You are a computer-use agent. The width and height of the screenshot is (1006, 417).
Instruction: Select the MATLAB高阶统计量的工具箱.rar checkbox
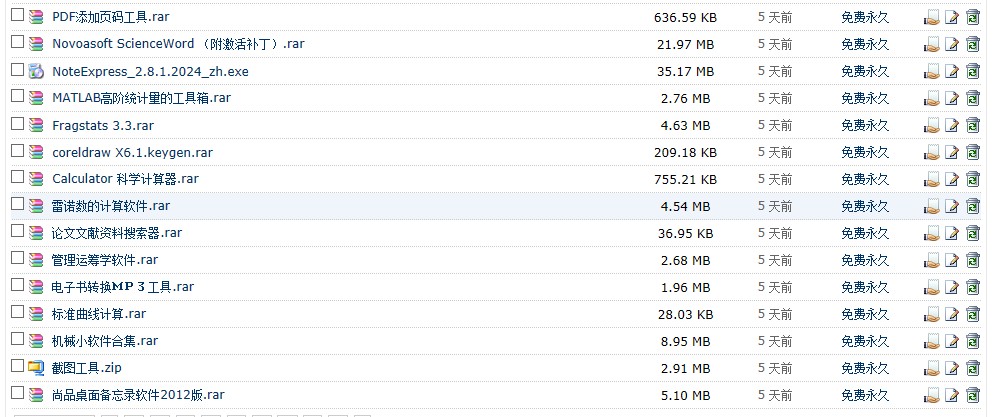(17, 97)
